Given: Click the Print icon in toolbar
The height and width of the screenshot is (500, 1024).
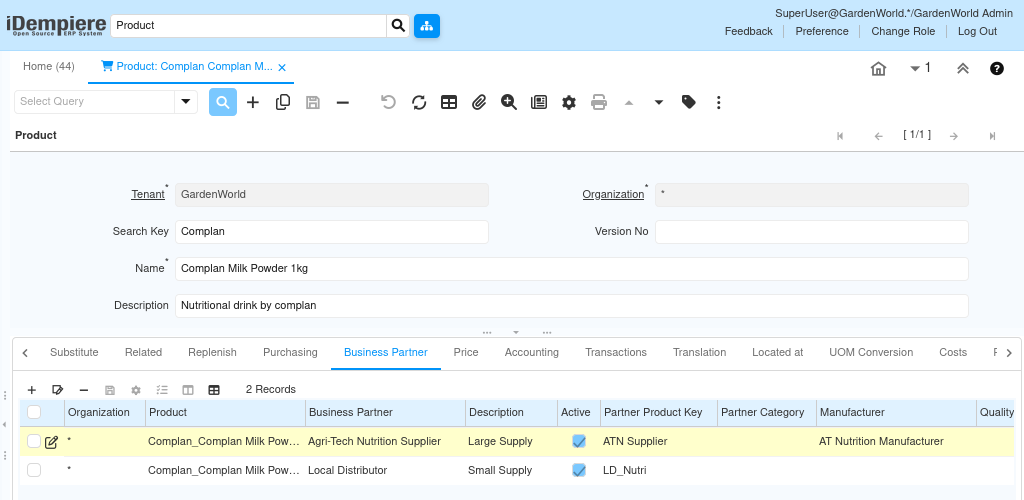Looking at the screenshot, I should coord(599,102).
